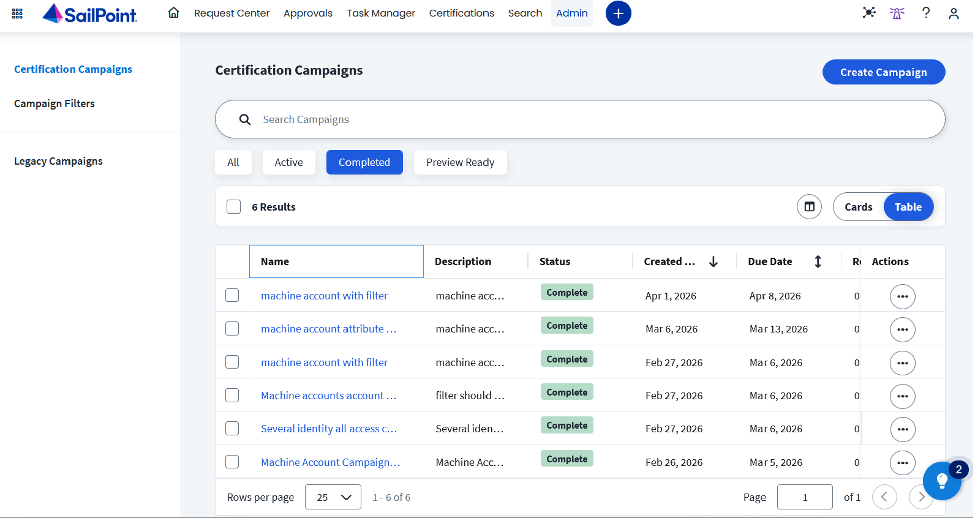This screenshot has width=976, height=518.
Task: Expand the Rows per page dropdown
Action: coord(333,497)
